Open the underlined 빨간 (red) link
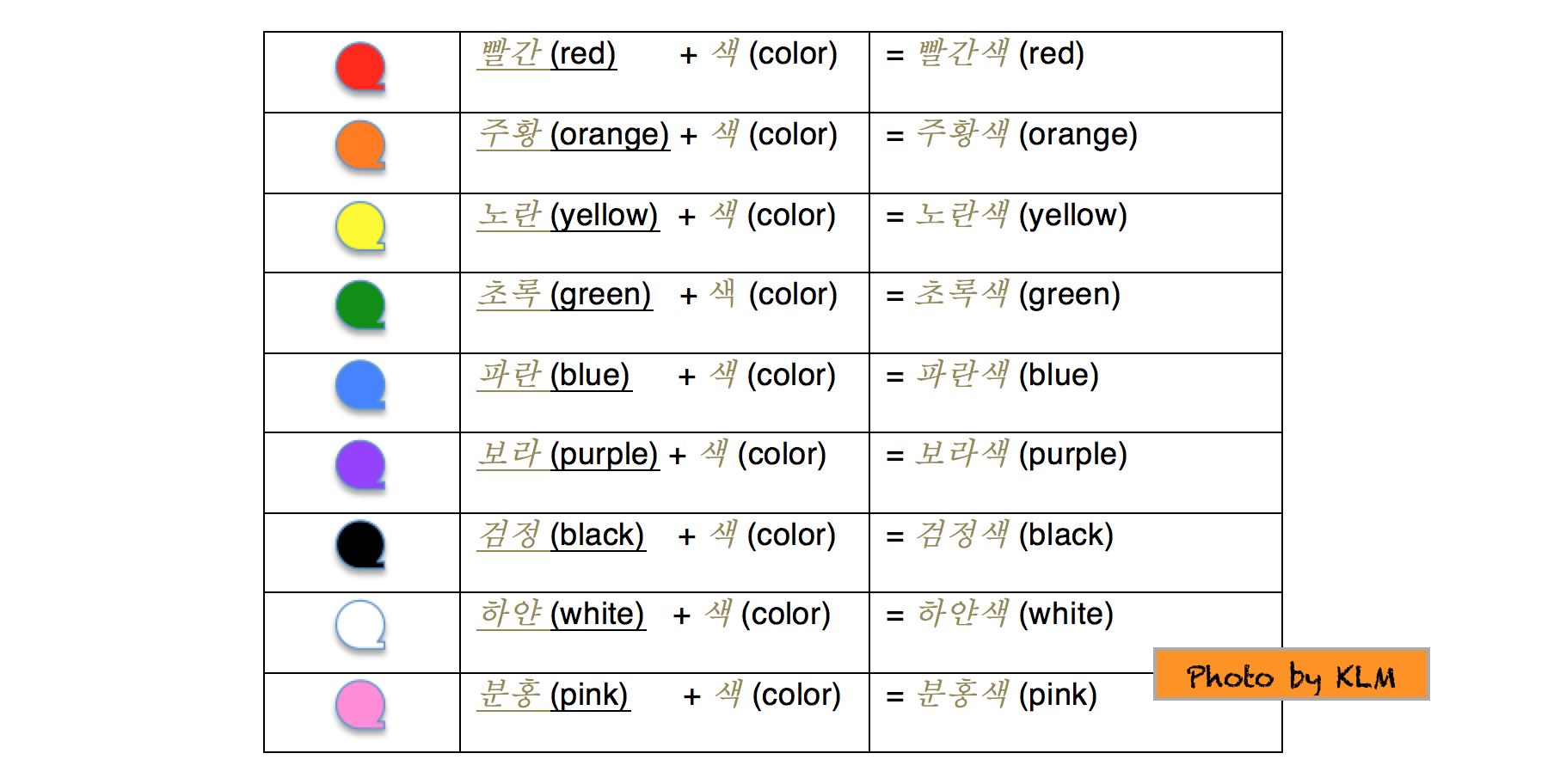This screenshot has height=784, width=1560. pyautogui.click(x=548, y=54)
